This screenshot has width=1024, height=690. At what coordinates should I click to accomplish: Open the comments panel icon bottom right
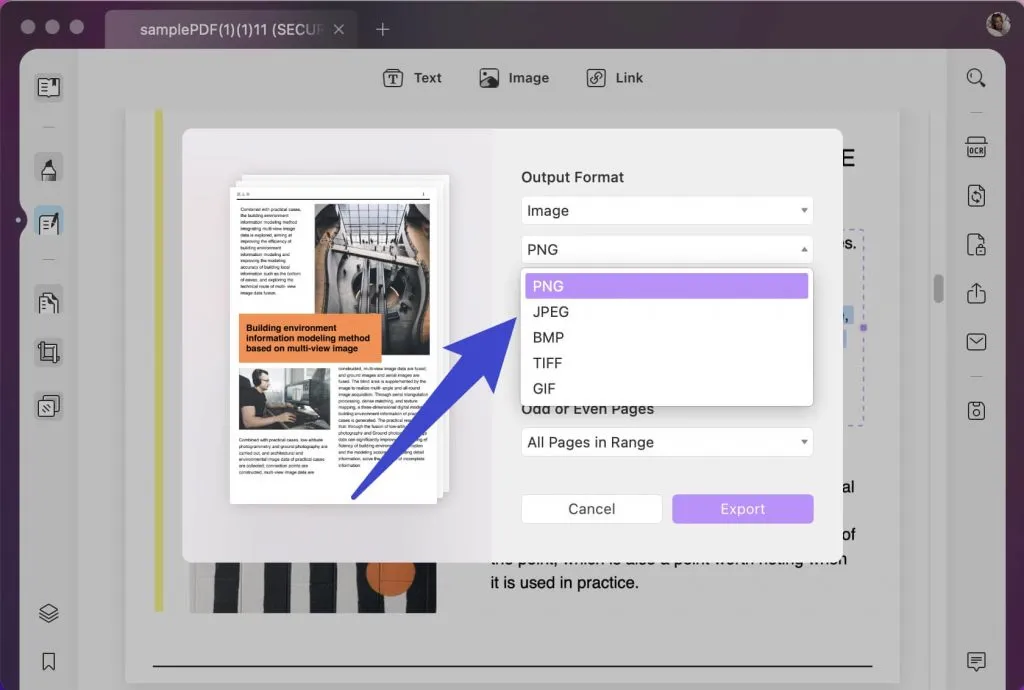coord(976,661)
